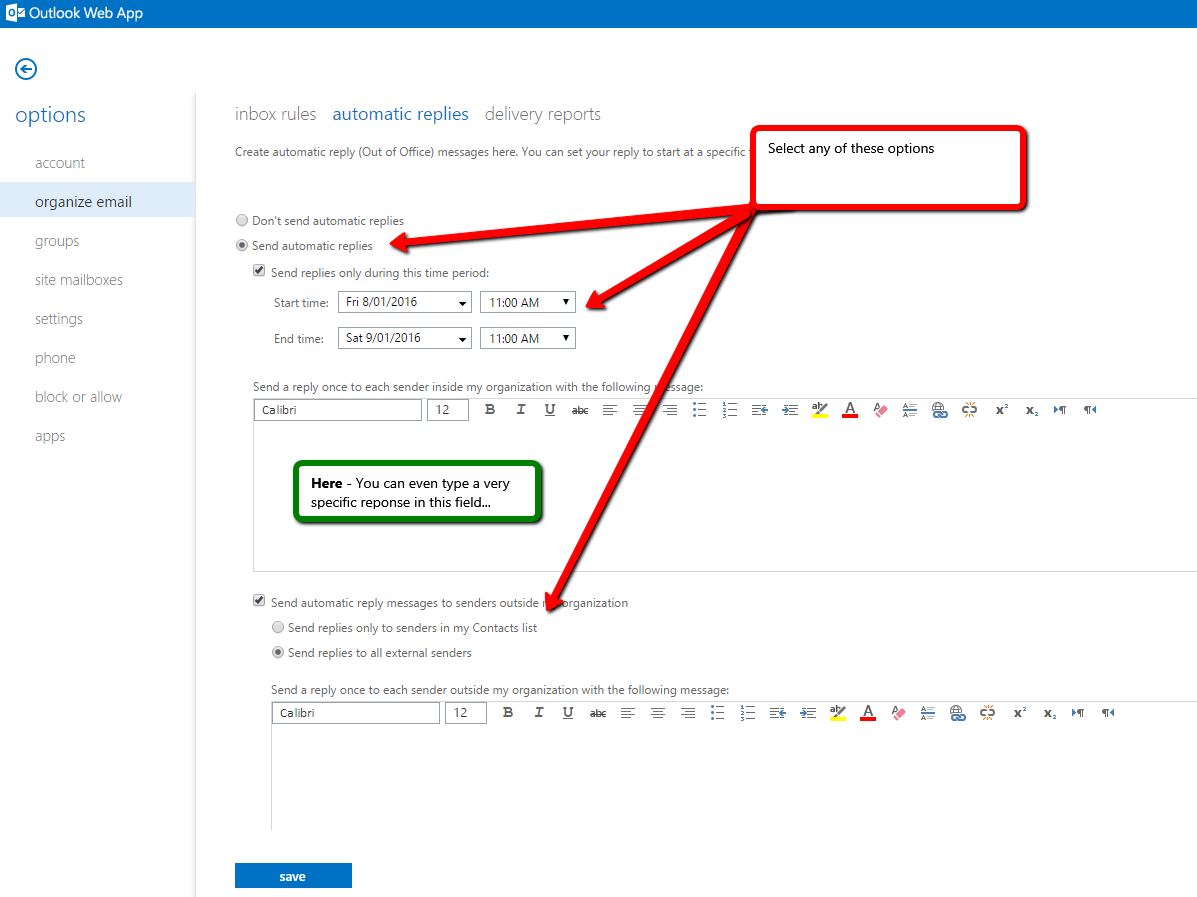Insert bullet list in the outside-organization toolbar
Screen dimensions: 1197x897
tap(718, 713)
